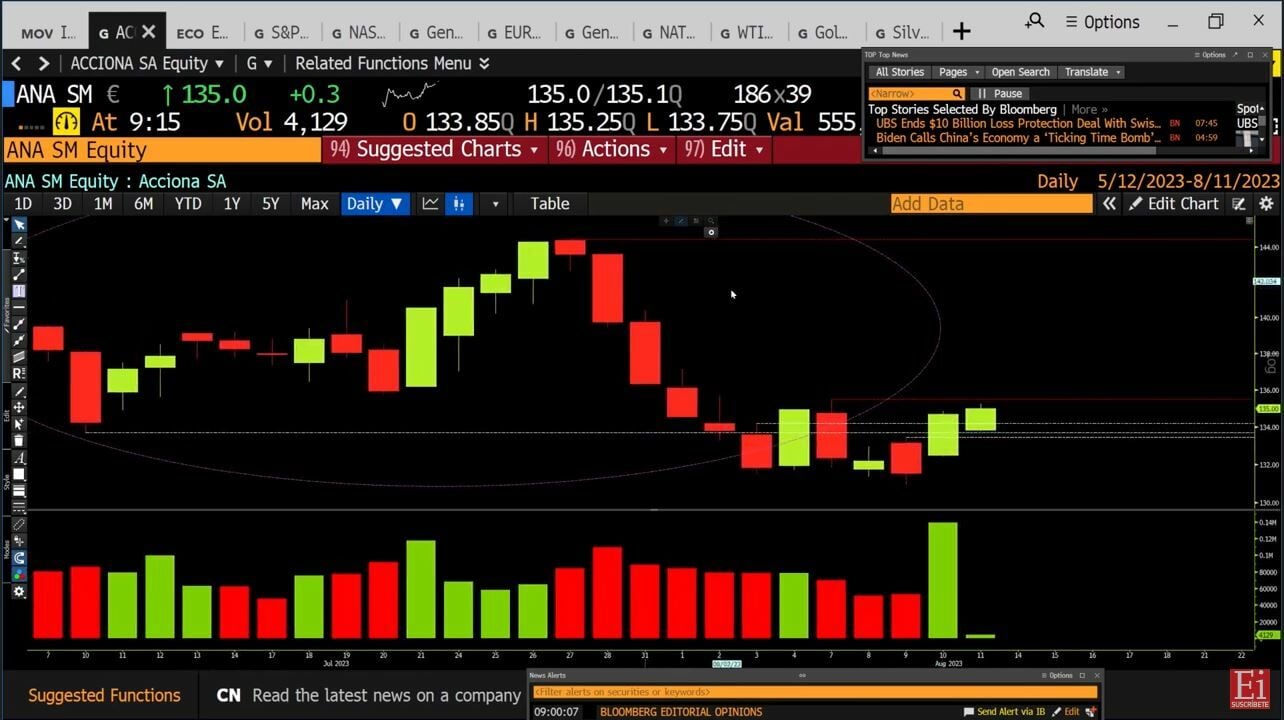The width and height of the screenshot is (1284, 720).
Task: Click the search-plus icon near Options
Action: coord(1035,21)
